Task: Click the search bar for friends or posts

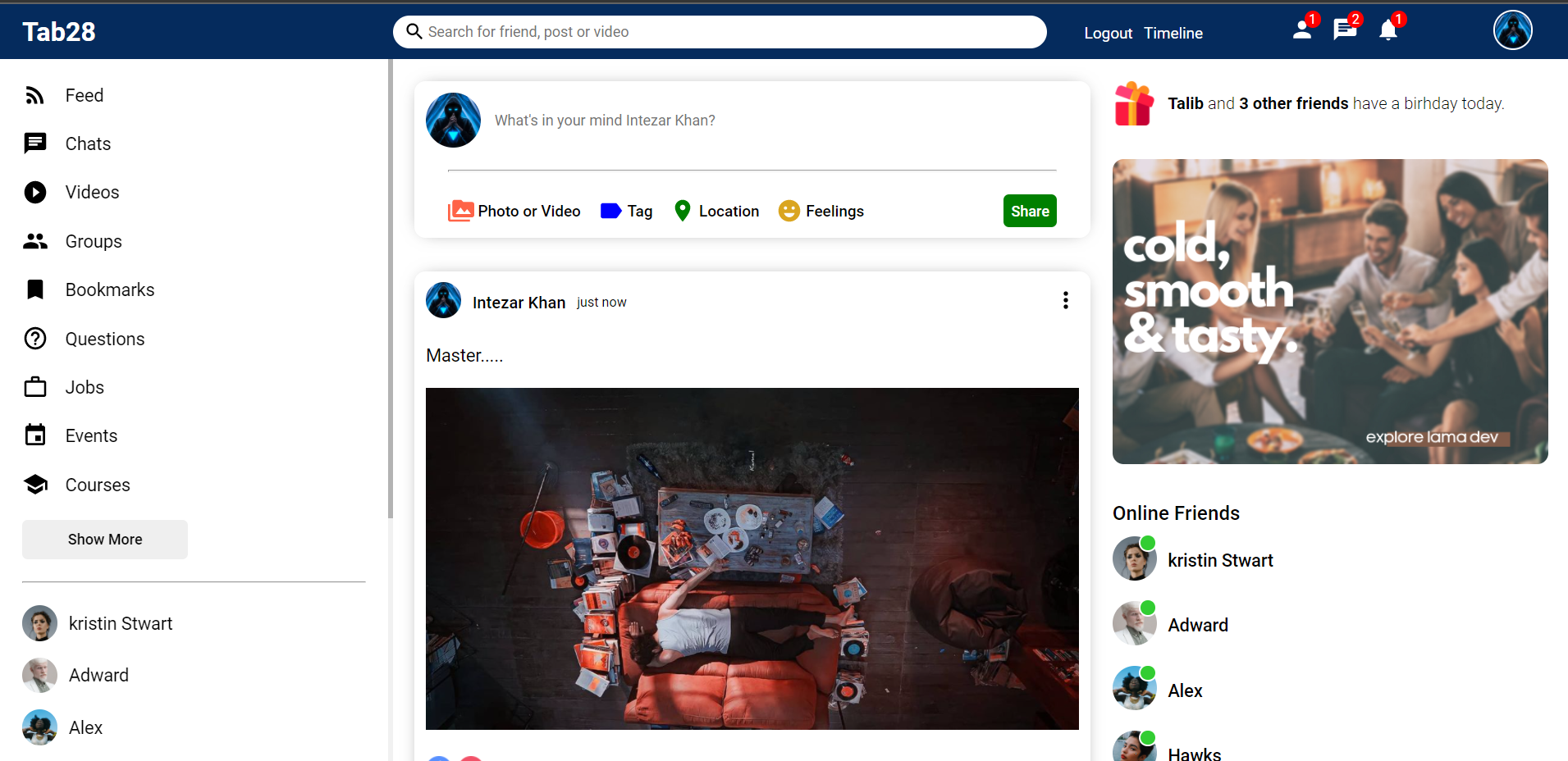Action: pyautogui.click(x=719, y=31)
